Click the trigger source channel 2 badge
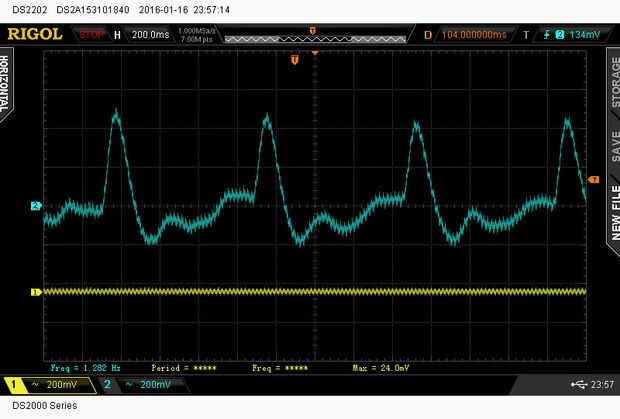 [560, 35]
